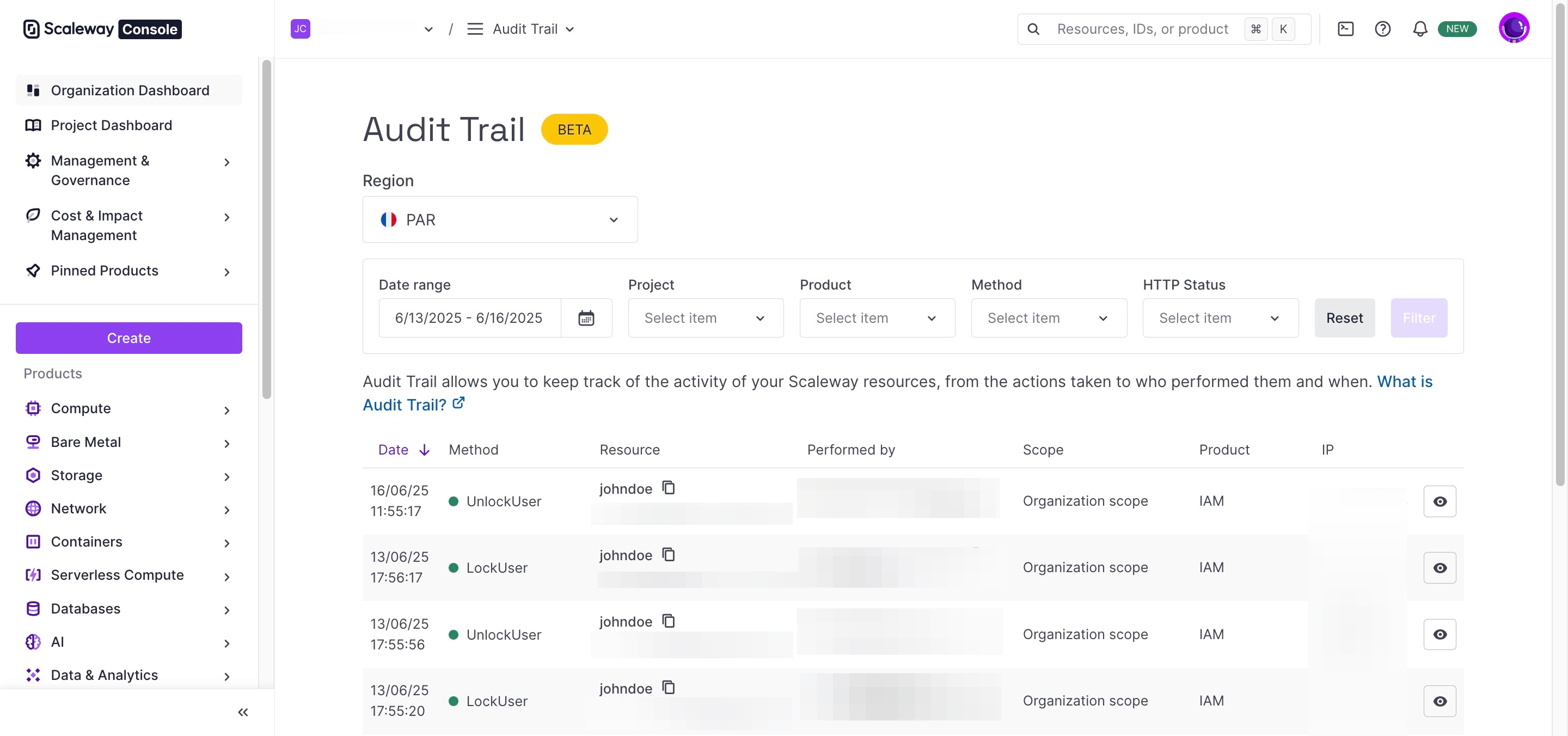The image size is (1568, 736).
Task: Click the JC organization badge
Action: [300, 29]
